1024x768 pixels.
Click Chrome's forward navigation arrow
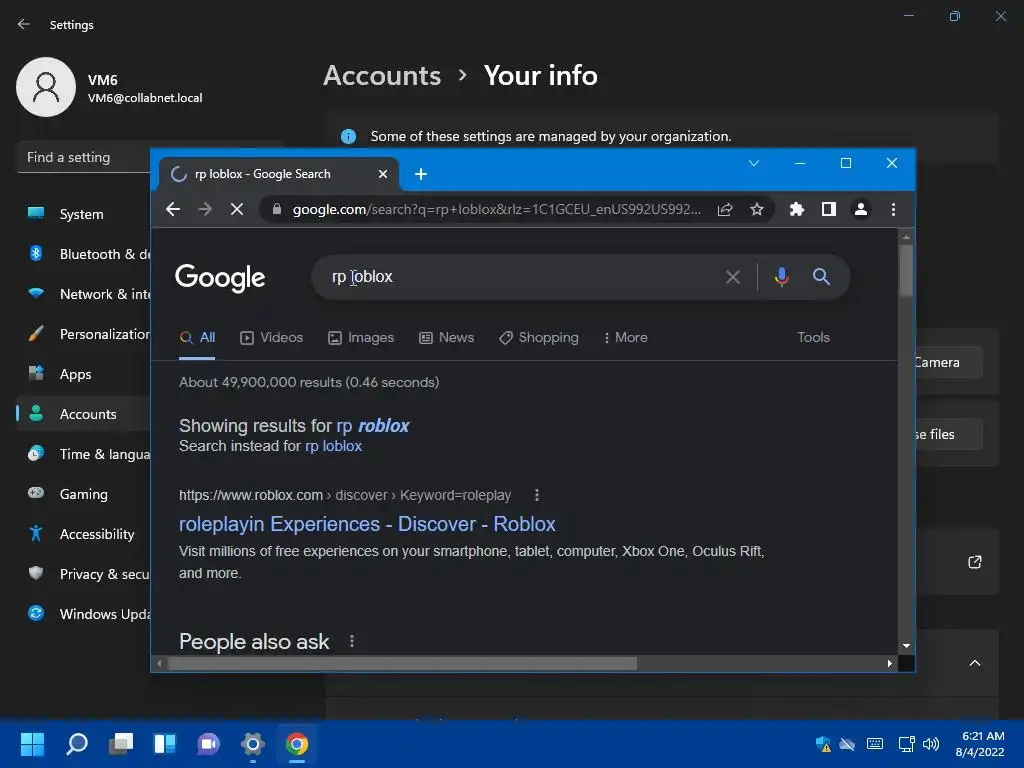tap(204, 209)
